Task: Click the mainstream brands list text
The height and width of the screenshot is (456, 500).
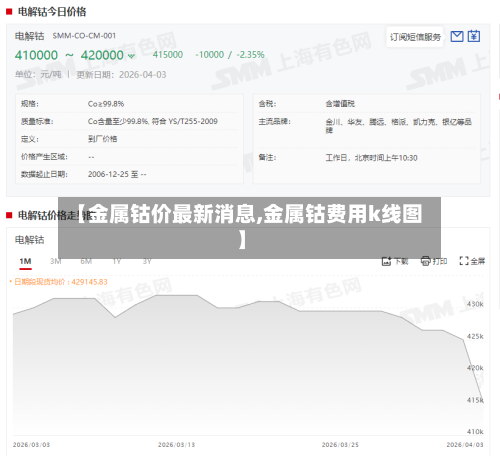Action: tap(399, 126)
